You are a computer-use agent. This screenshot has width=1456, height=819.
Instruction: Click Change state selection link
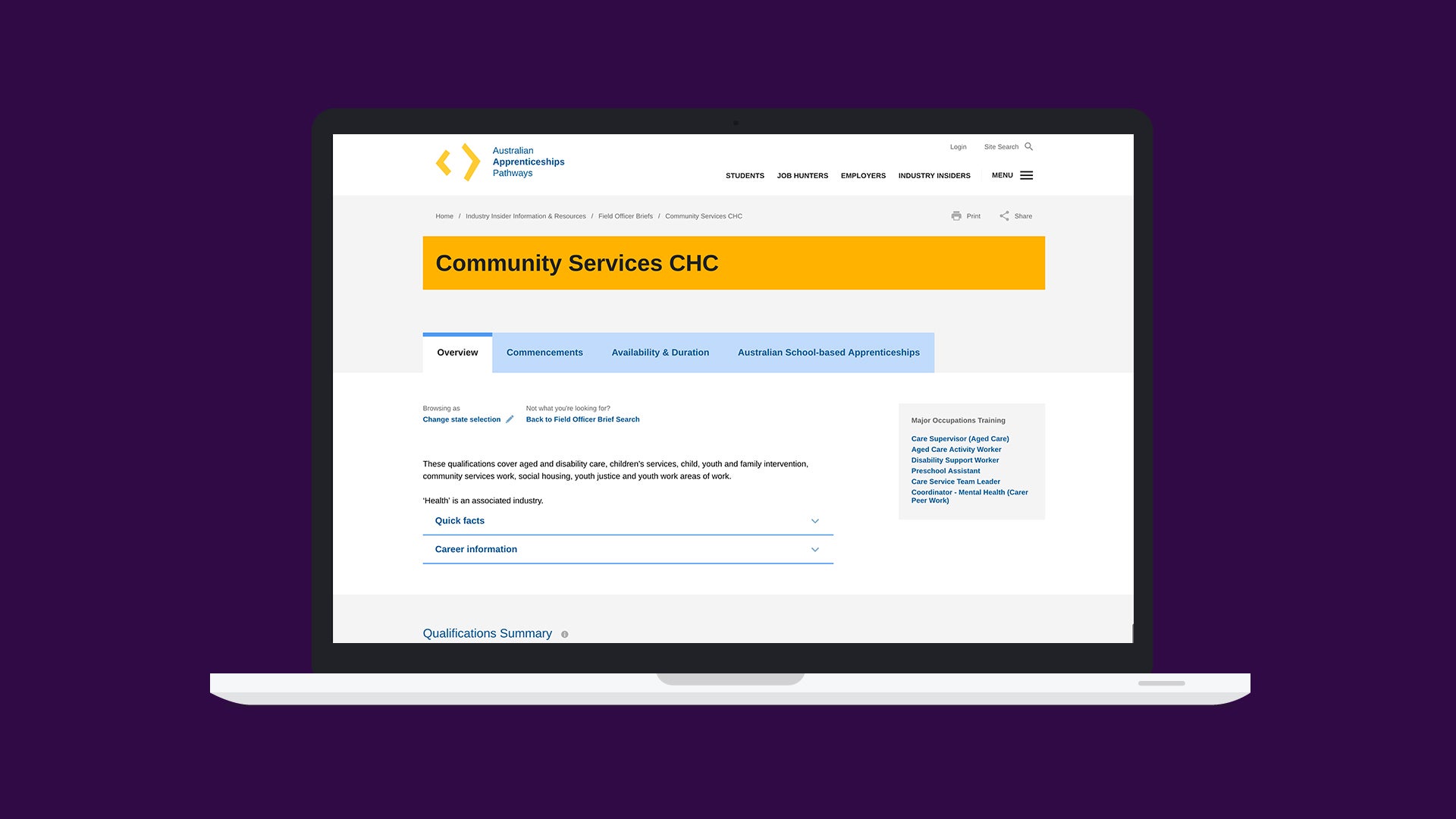(x=461, y=419)
